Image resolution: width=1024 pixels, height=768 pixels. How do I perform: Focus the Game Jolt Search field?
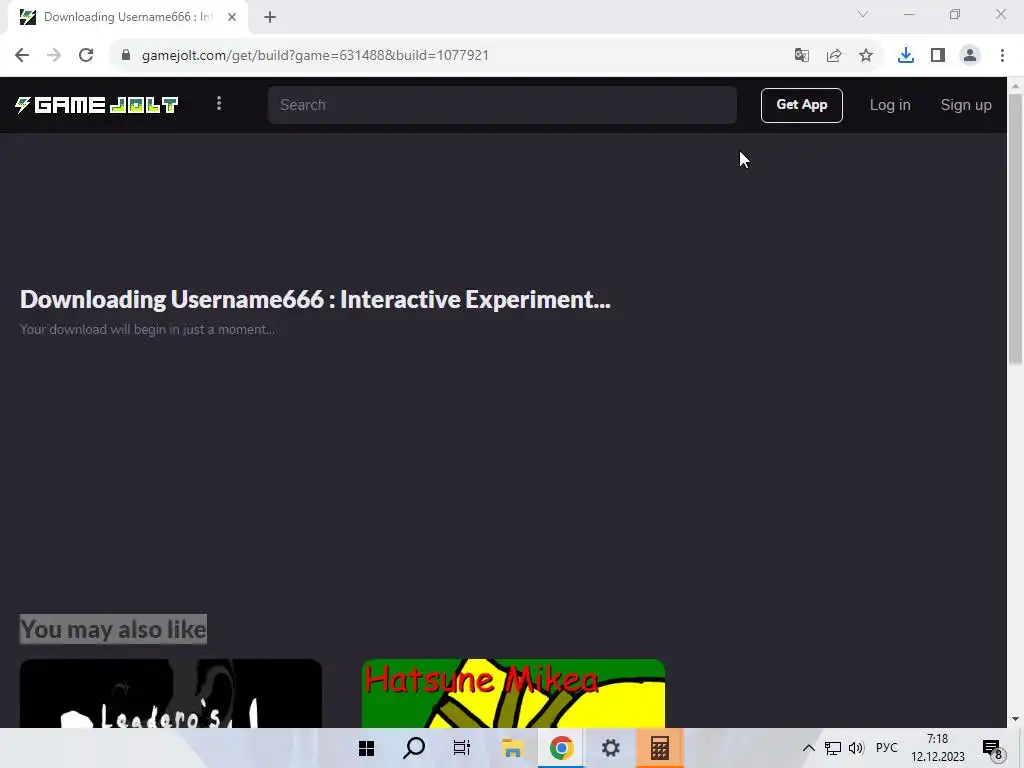tap(502, 105)
